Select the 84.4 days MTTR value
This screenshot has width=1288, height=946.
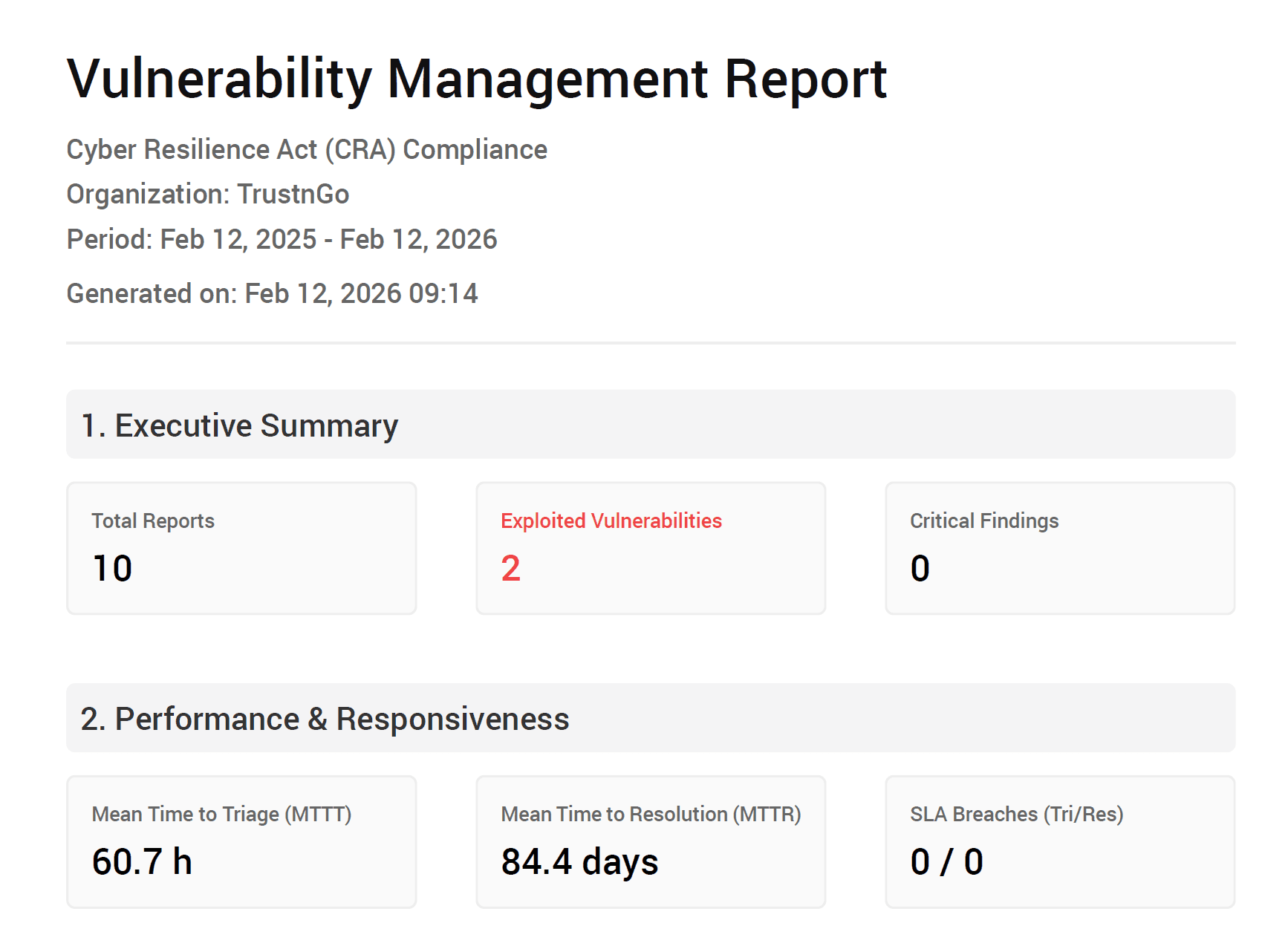[x=579, y=861]
